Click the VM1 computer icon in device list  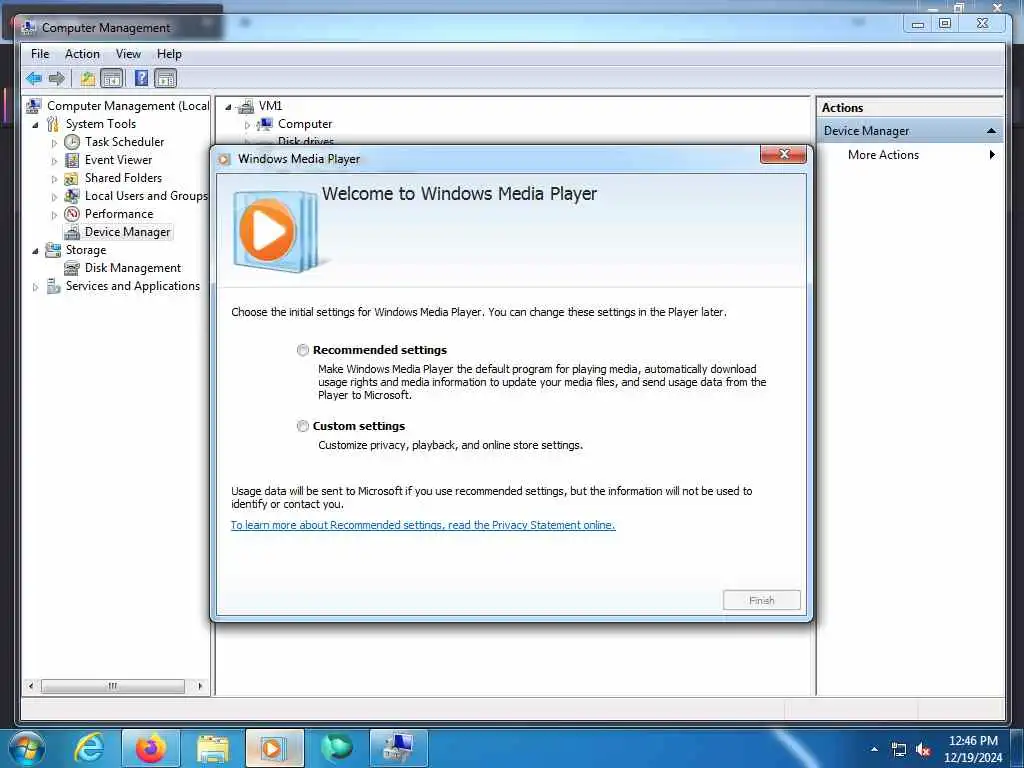click(x=246, y=106)
